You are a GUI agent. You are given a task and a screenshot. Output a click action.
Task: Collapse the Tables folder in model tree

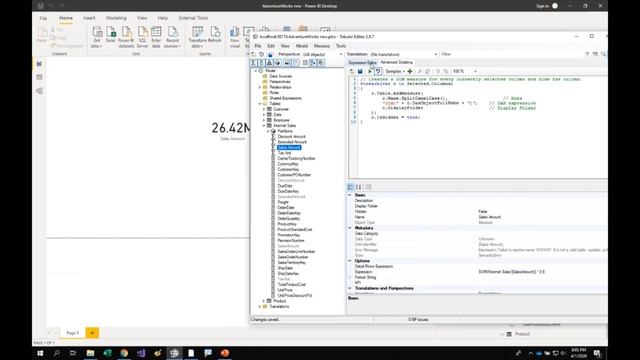[x=260, y=104]
